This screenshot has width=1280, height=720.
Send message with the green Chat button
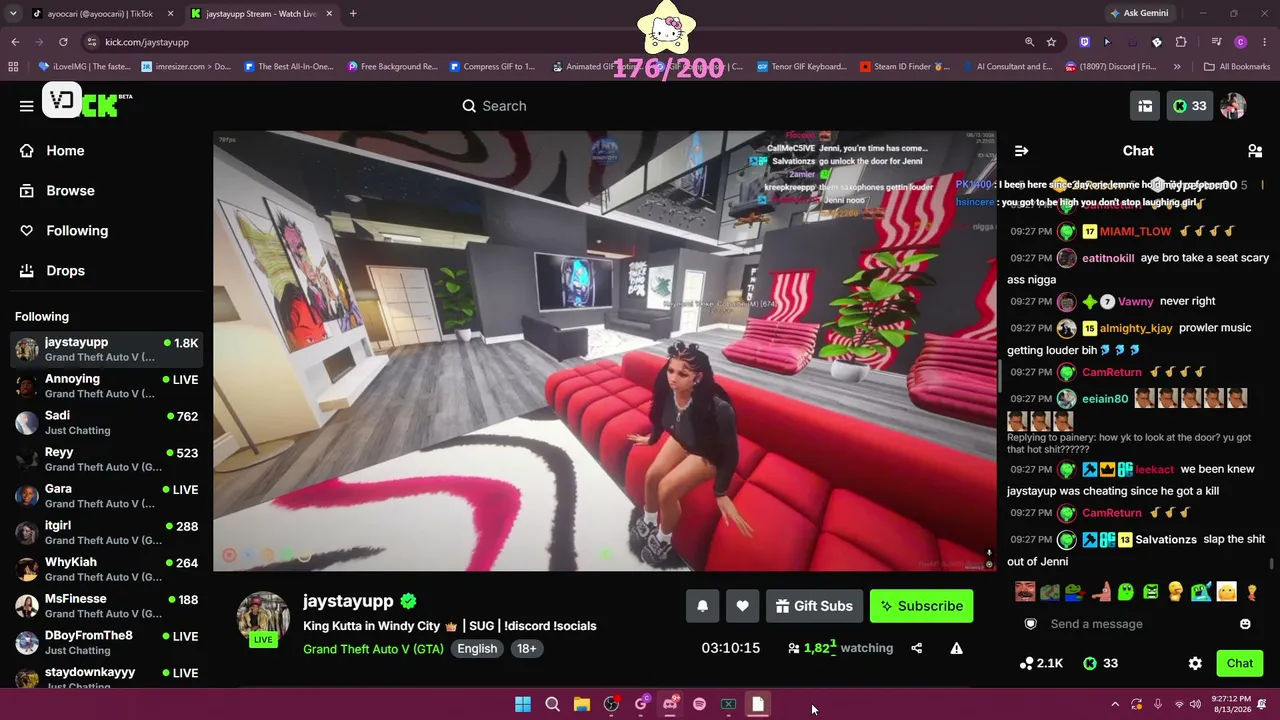pyautogui.click(x=1240, y=663)
